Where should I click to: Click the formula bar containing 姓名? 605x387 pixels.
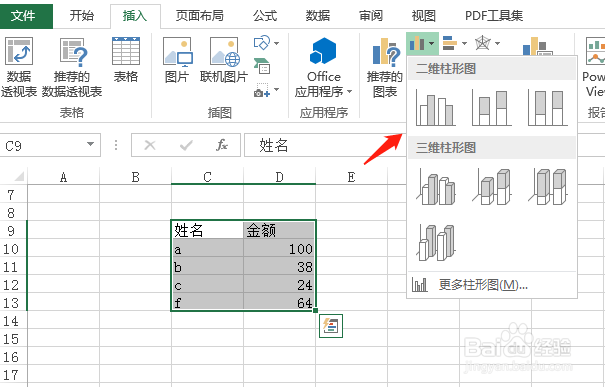pos(324,145)
